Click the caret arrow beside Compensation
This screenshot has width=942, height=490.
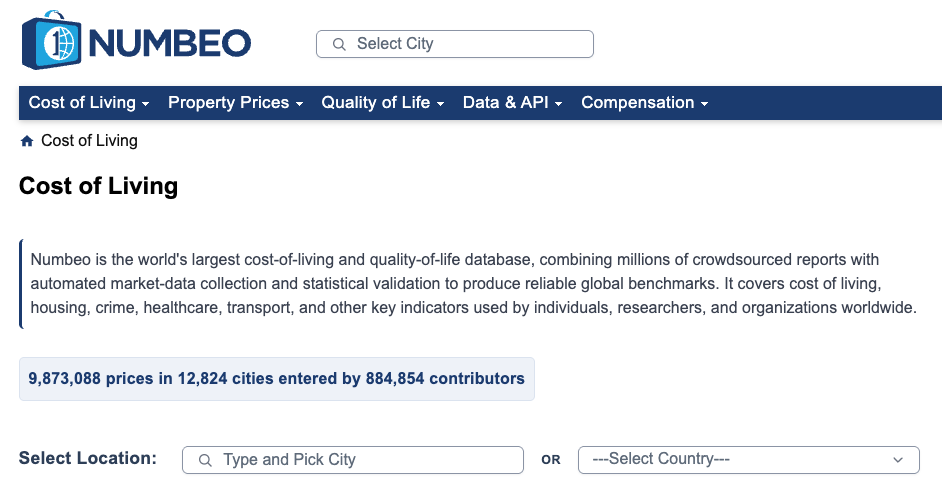[705, 104]
